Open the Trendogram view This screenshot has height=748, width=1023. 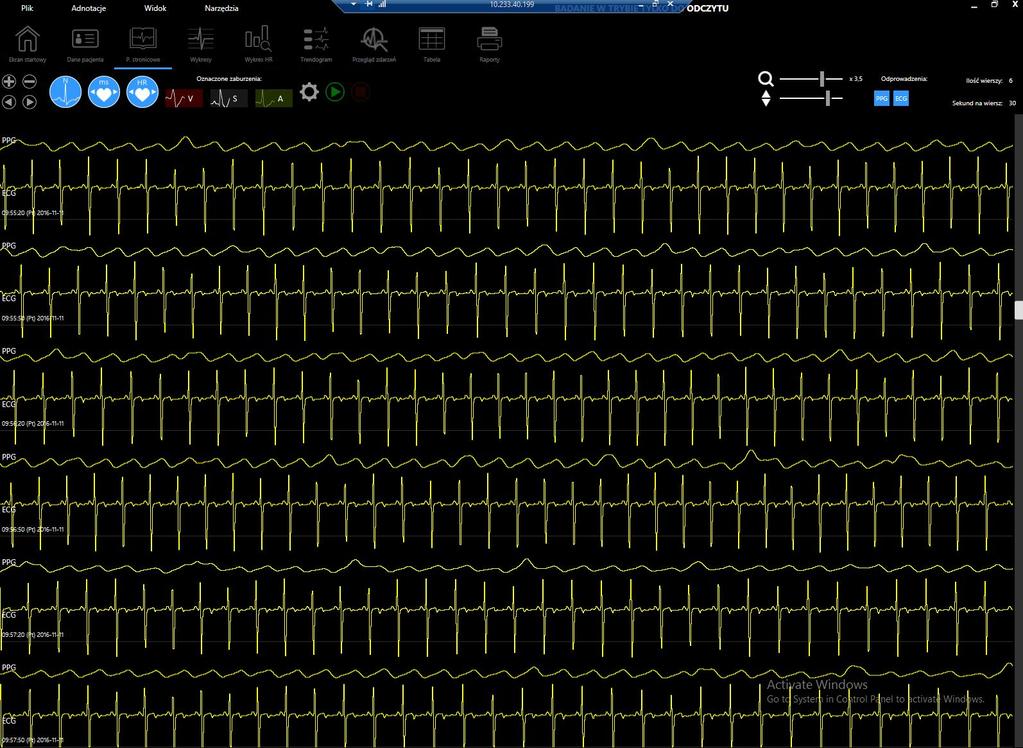click(x=316, y=44)
